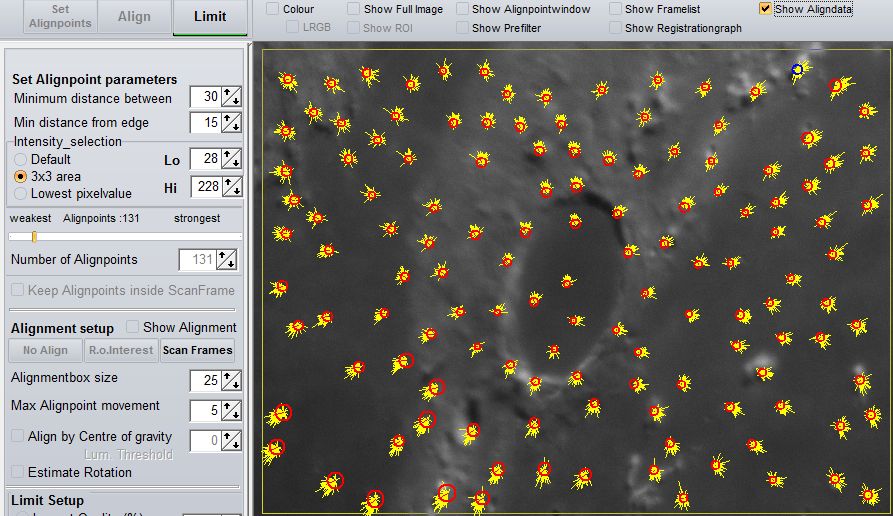Enable the Colour checkbox
The width and height of the screenshot is (893, 516).
[273, 9]
